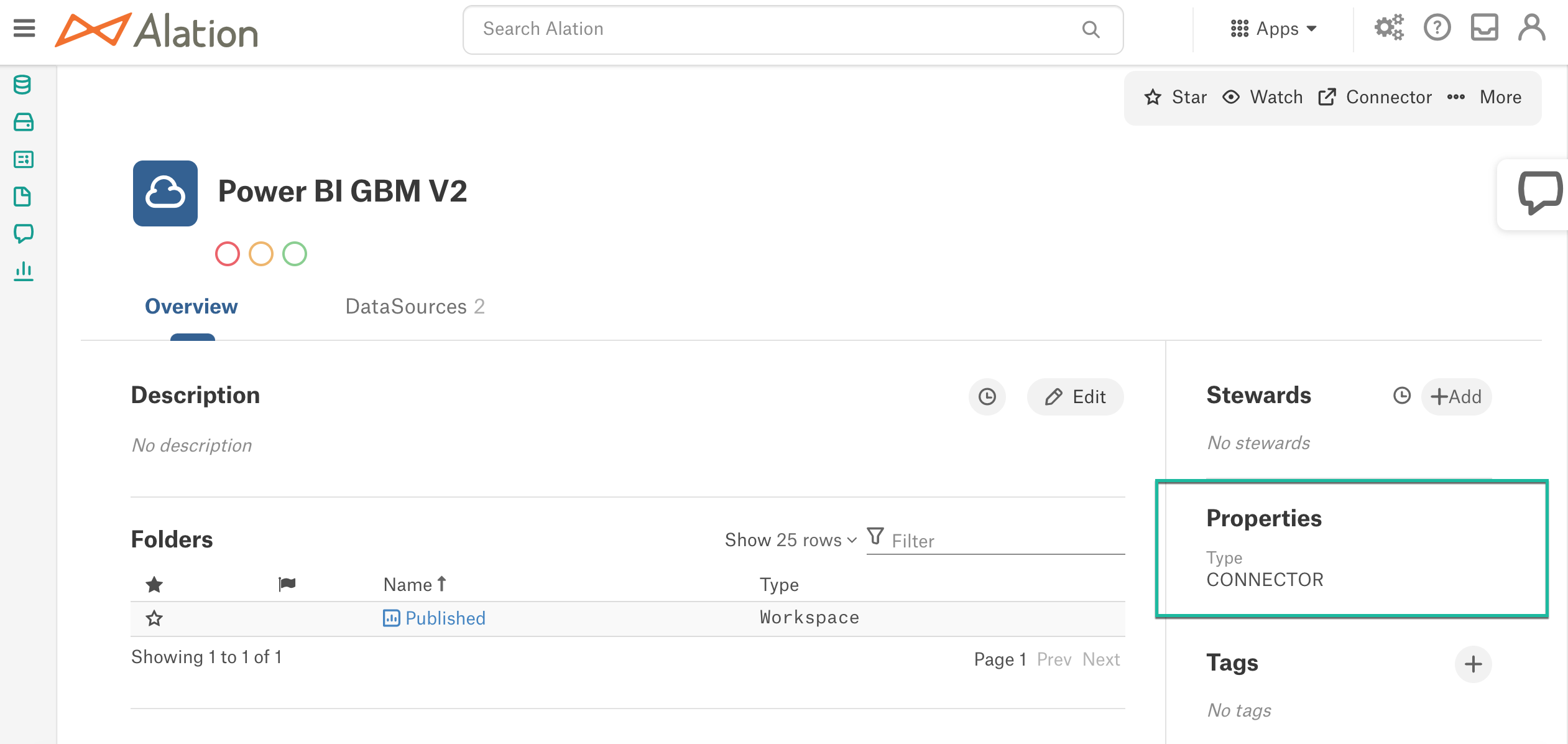Set the orange warning flag circle
Screen dimensions: 1568x744
click(261, 254)
